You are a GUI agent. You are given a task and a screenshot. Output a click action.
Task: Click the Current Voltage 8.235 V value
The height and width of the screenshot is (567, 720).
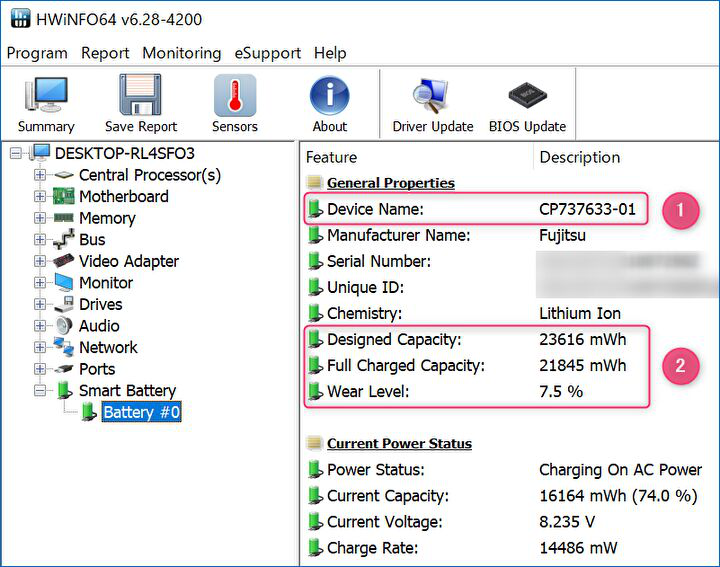tap(567, 522)
